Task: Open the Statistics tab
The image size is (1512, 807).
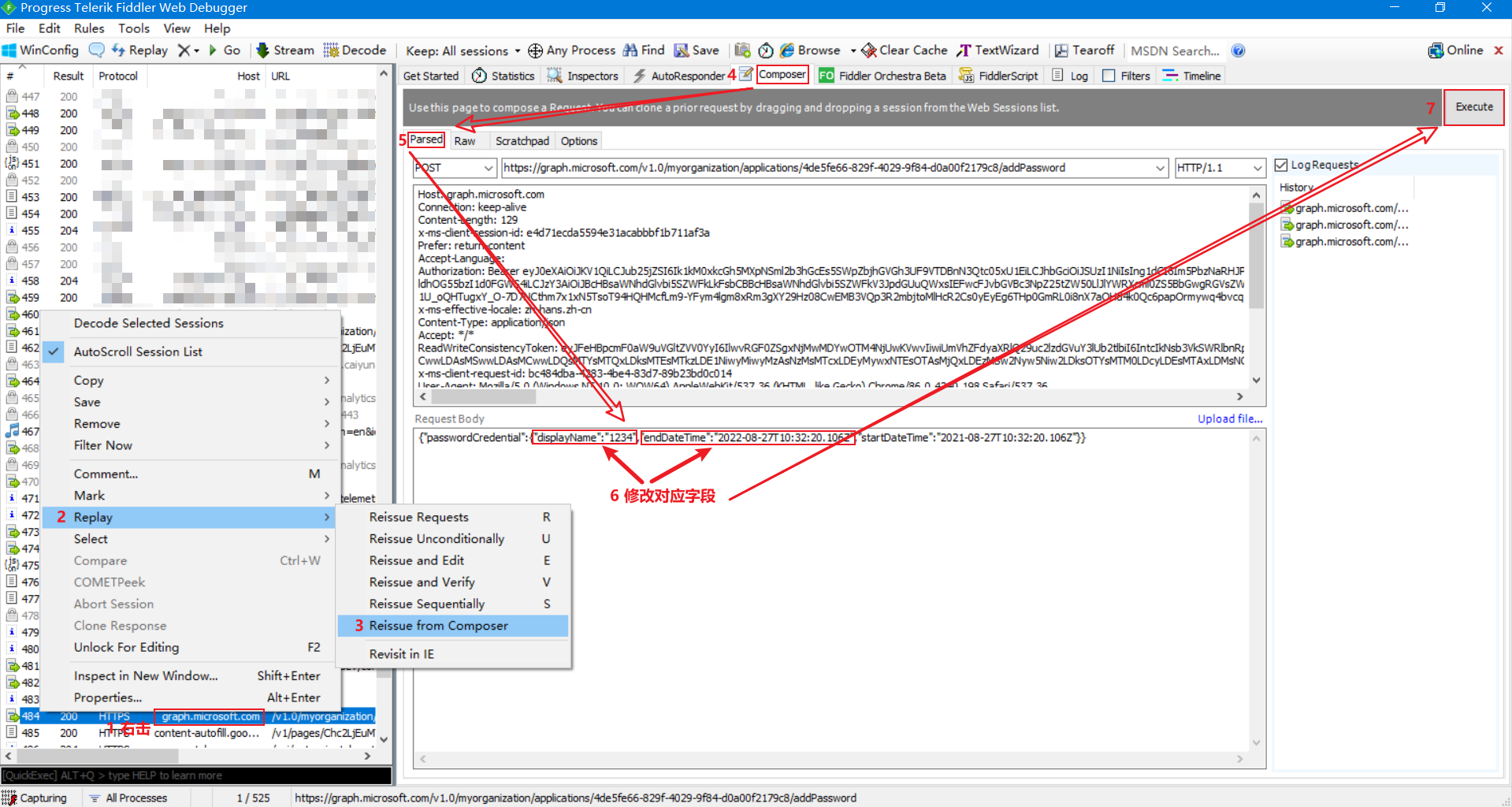Action: point(503,76)
